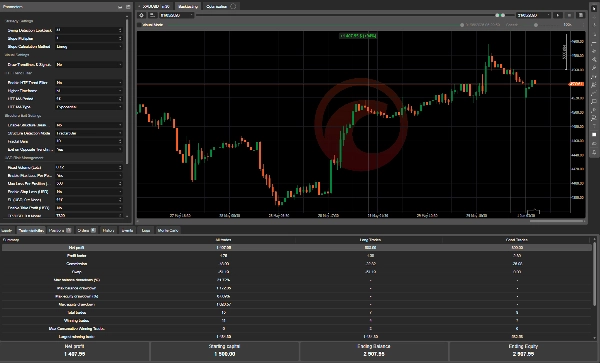Click the visual mode progress slider handle
Image resolution: width=600 pixels, height=363 pixels.
click(462, 25)
